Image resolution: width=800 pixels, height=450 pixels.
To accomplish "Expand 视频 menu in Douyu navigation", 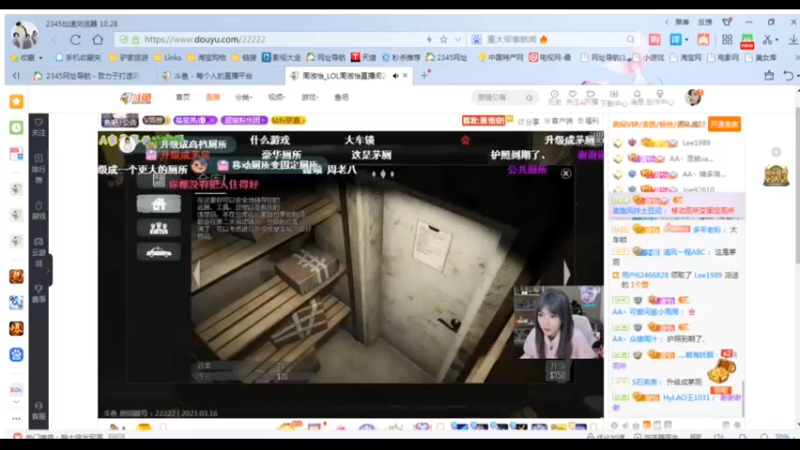I will 277,97.
